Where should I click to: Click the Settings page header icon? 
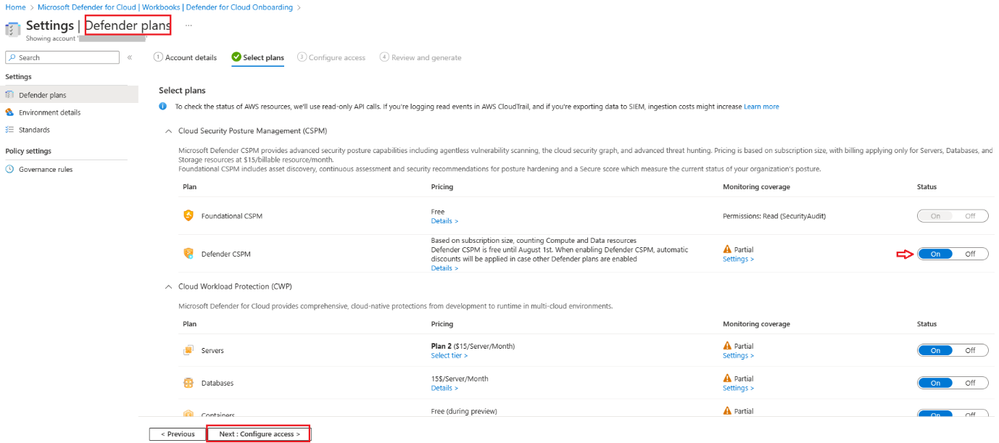(12, 29)
